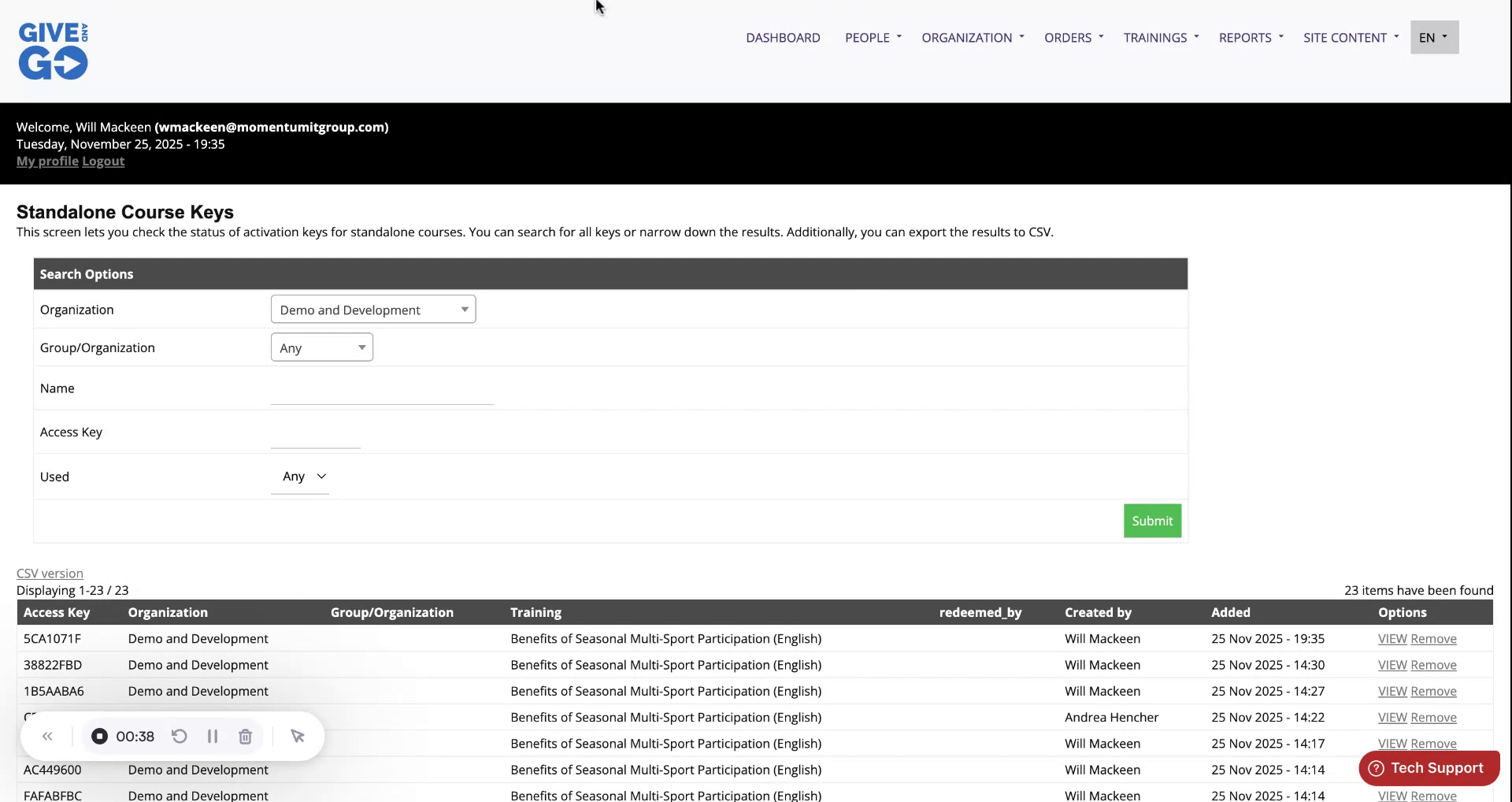The image size is (1512, 802).
Task: Submit the search form
Action: (1151, 520)
